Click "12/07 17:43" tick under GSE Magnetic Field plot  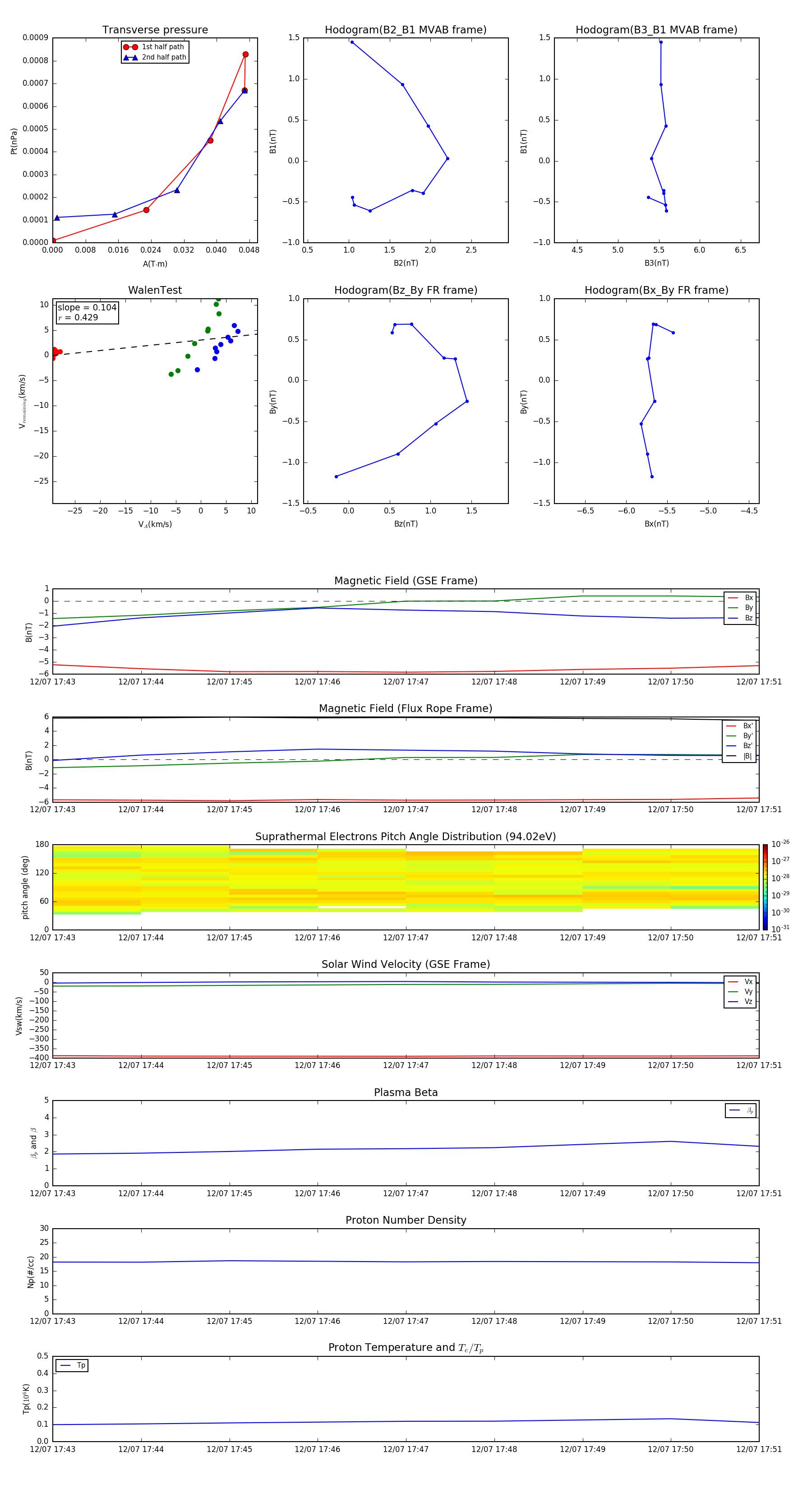click(53, 682)
